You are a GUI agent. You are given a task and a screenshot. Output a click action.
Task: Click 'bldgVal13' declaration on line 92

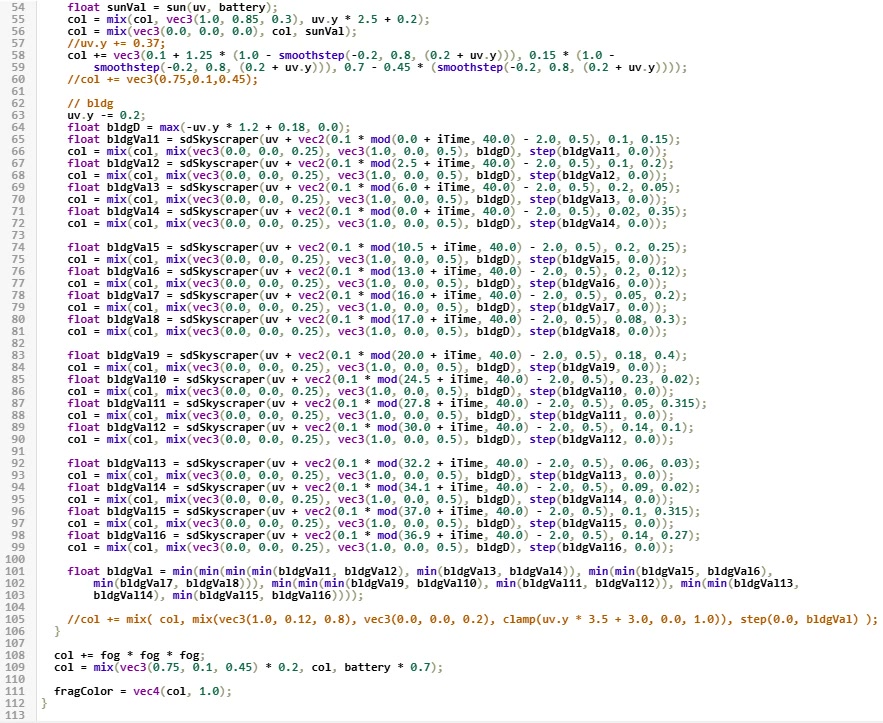tap(136, 463)
